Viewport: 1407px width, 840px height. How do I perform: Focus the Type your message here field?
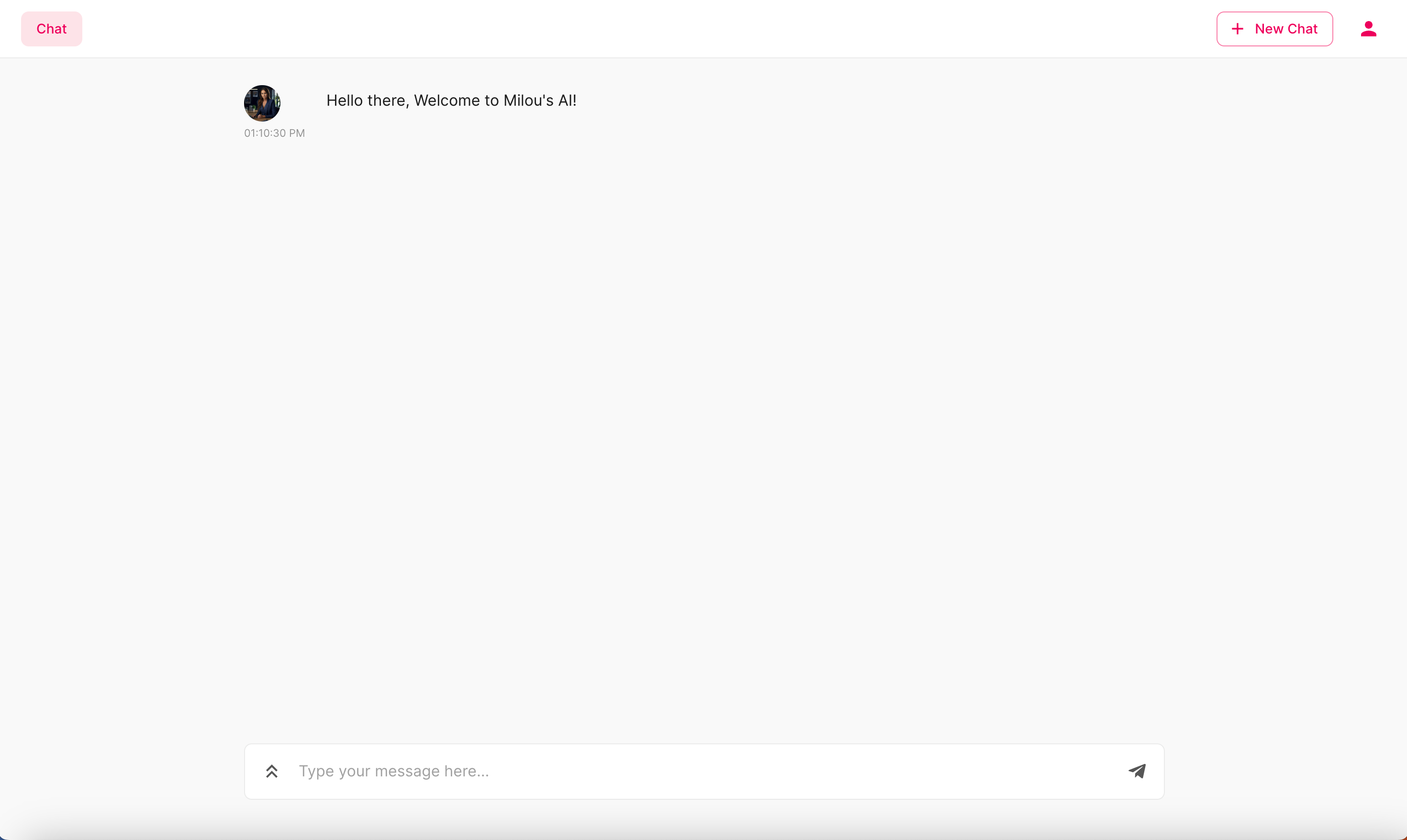702,771
